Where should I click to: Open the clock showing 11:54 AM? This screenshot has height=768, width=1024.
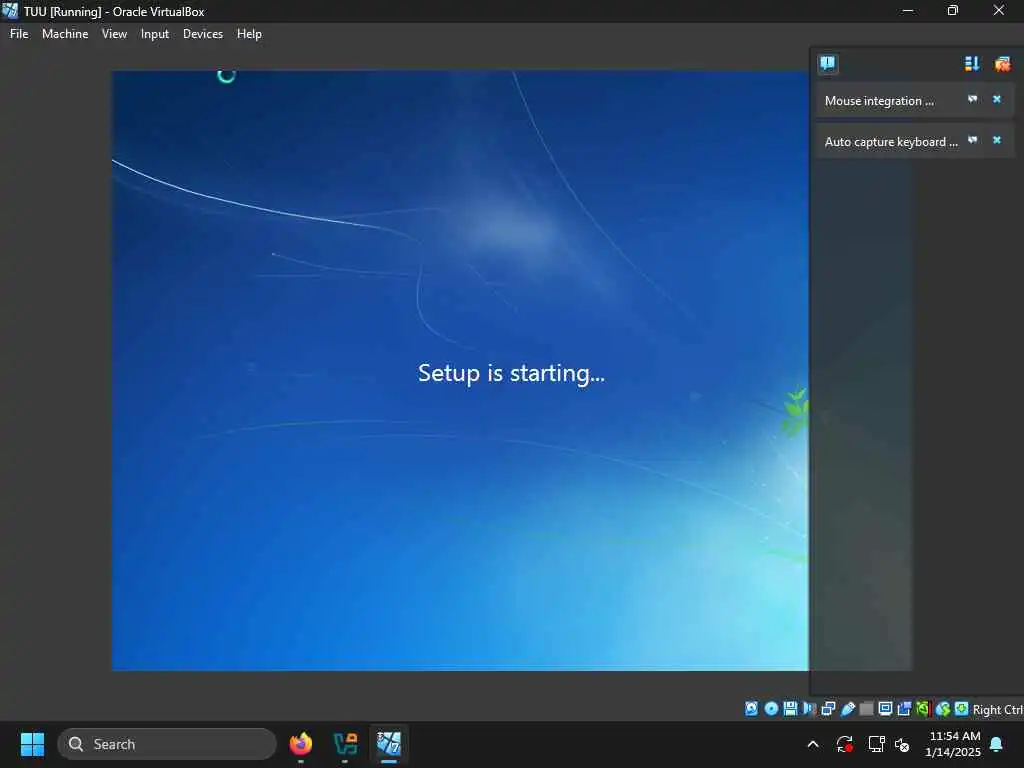(x=953, y=744)
